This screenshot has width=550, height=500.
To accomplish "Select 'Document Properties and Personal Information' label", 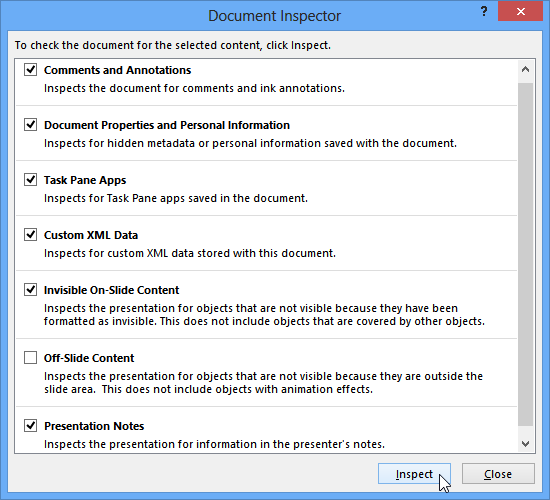I will (x=167, y=125).
